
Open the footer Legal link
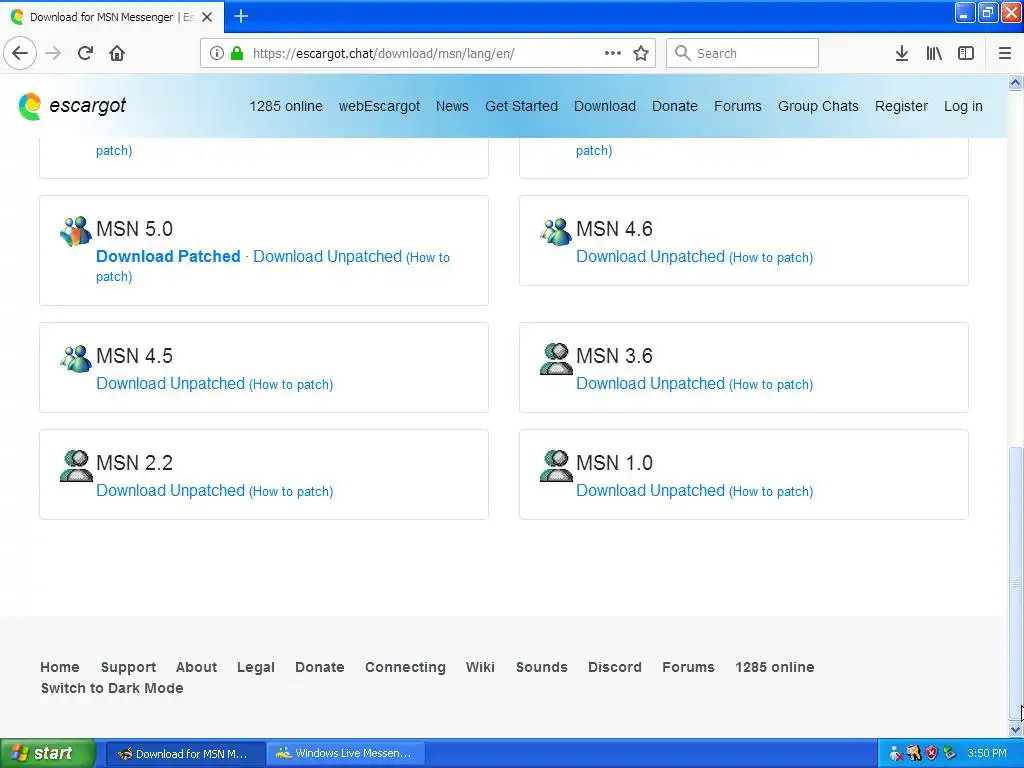coord(255,667)
